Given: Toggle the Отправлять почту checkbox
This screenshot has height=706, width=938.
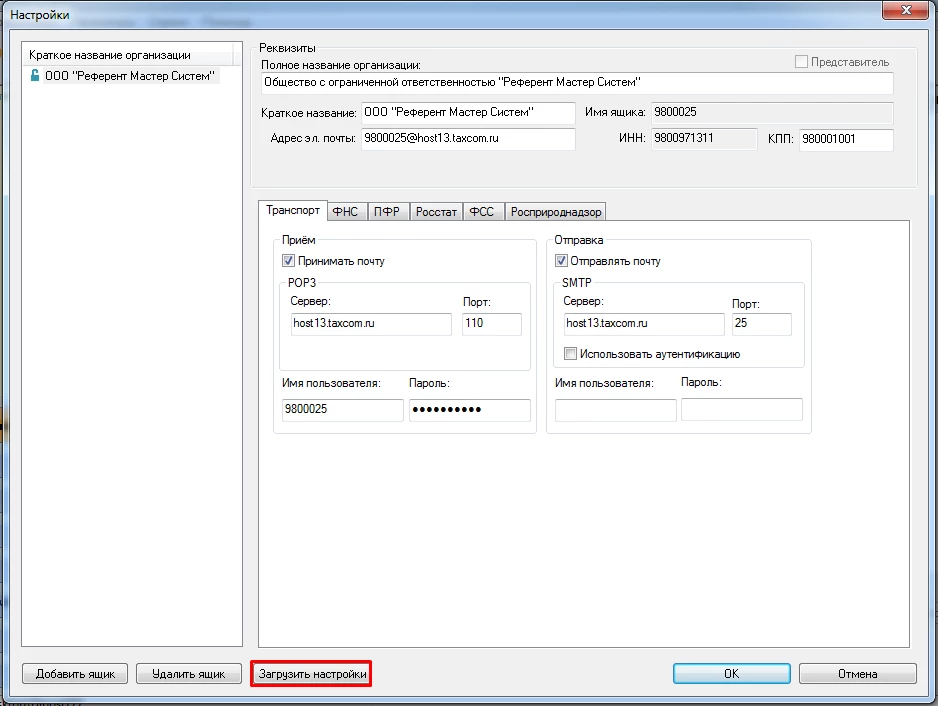Looking at the screenshot, I should pos(561,261).
